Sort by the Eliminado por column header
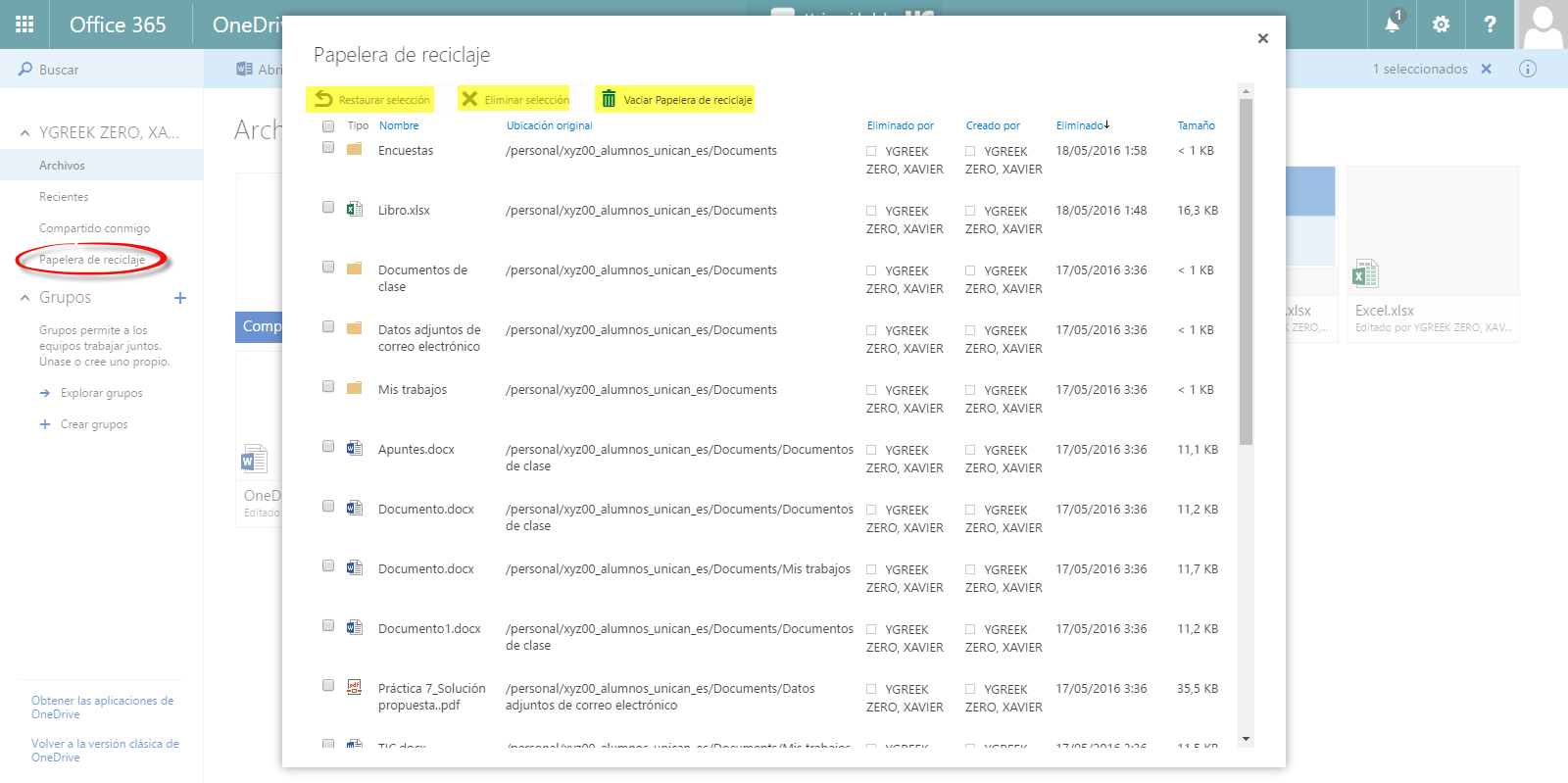 click(x=900, y=125)
